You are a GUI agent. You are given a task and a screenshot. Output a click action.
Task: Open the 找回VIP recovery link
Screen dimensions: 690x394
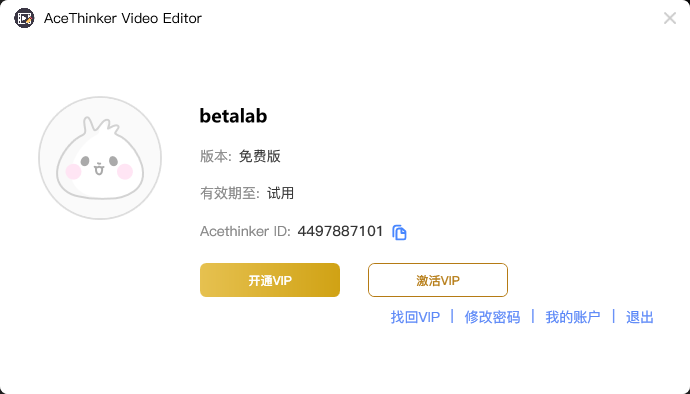click(415, 317)
